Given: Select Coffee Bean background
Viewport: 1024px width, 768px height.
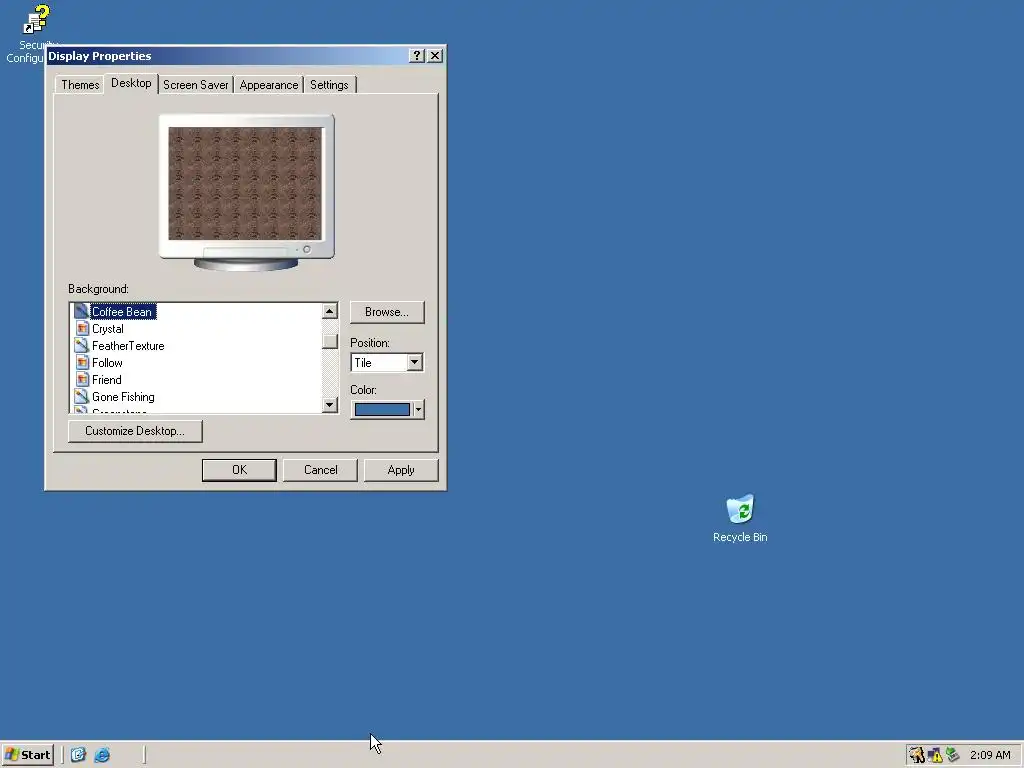Looking at the screenshot, I should (x=121, y=312).
